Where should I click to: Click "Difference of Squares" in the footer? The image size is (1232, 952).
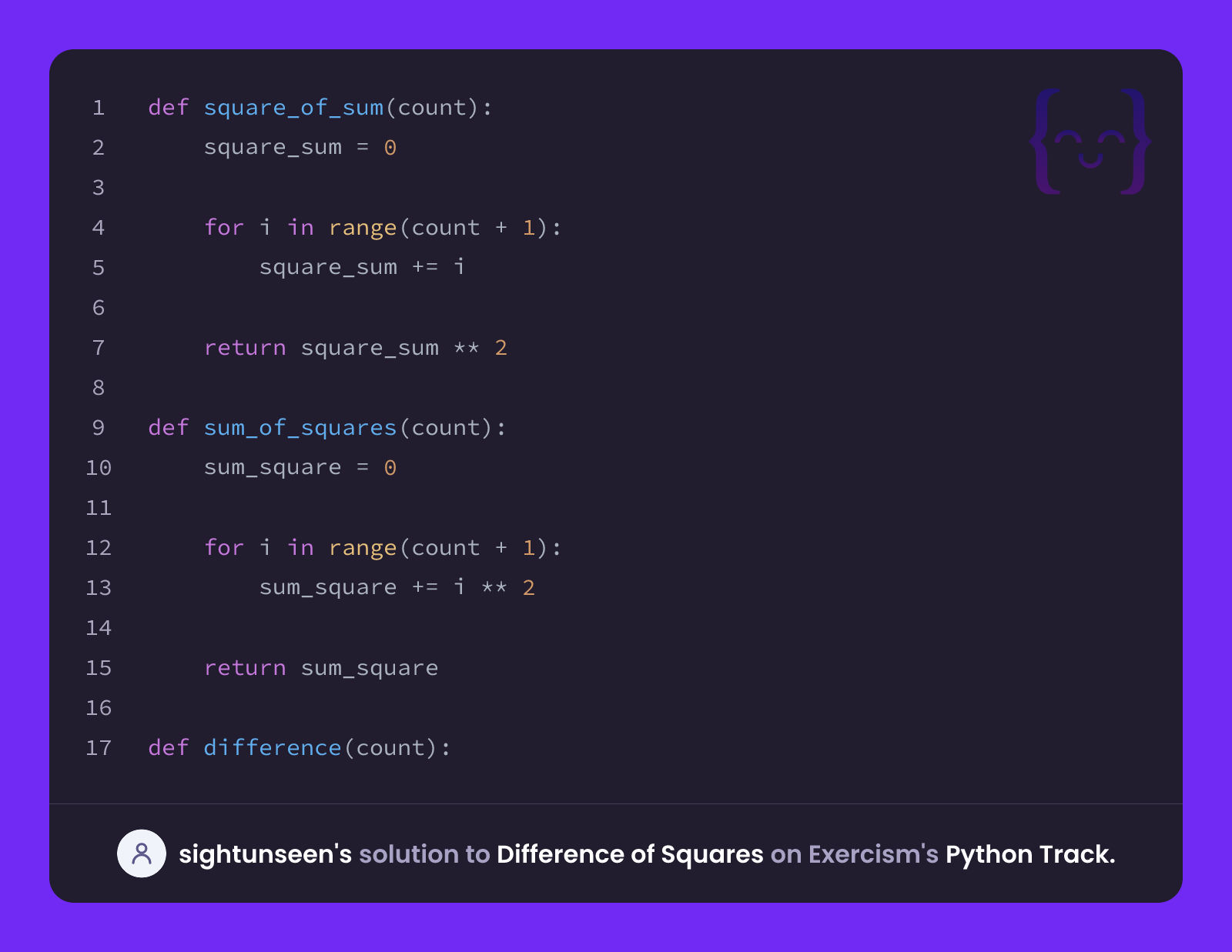point(630,854)
